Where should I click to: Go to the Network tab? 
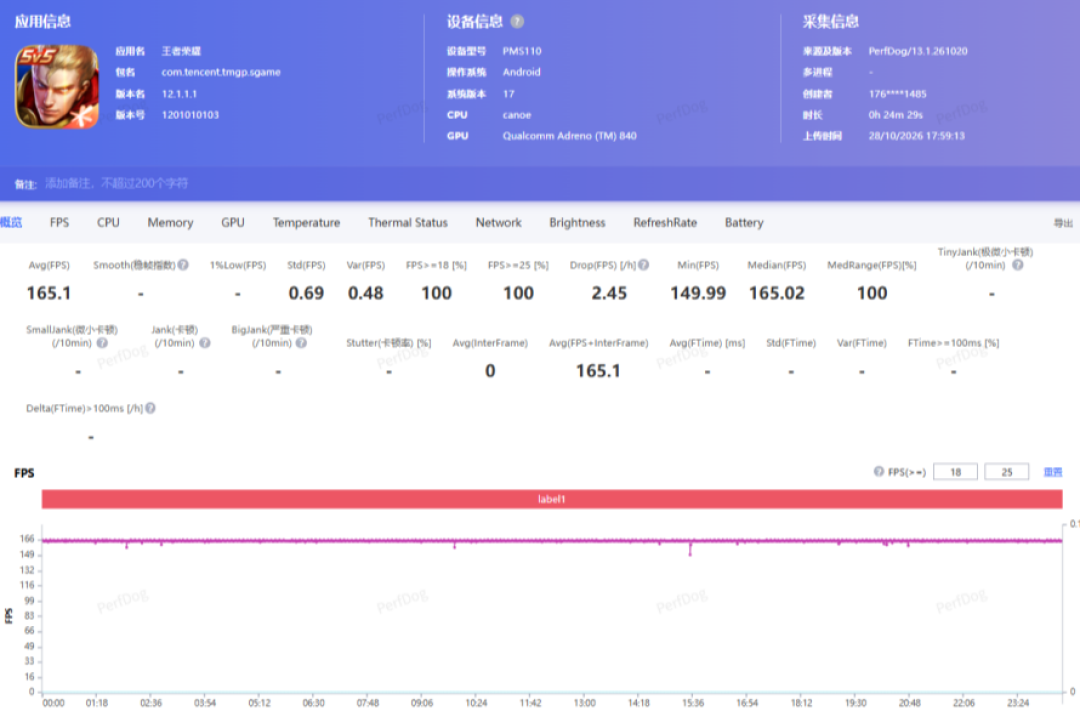pos(499,223)
